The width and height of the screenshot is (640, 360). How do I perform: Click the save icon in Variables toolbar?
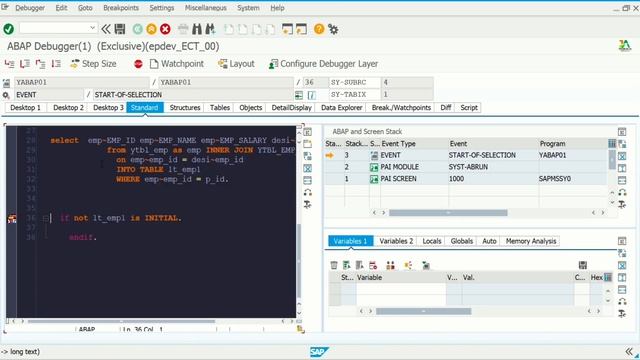tap(582, 265)
